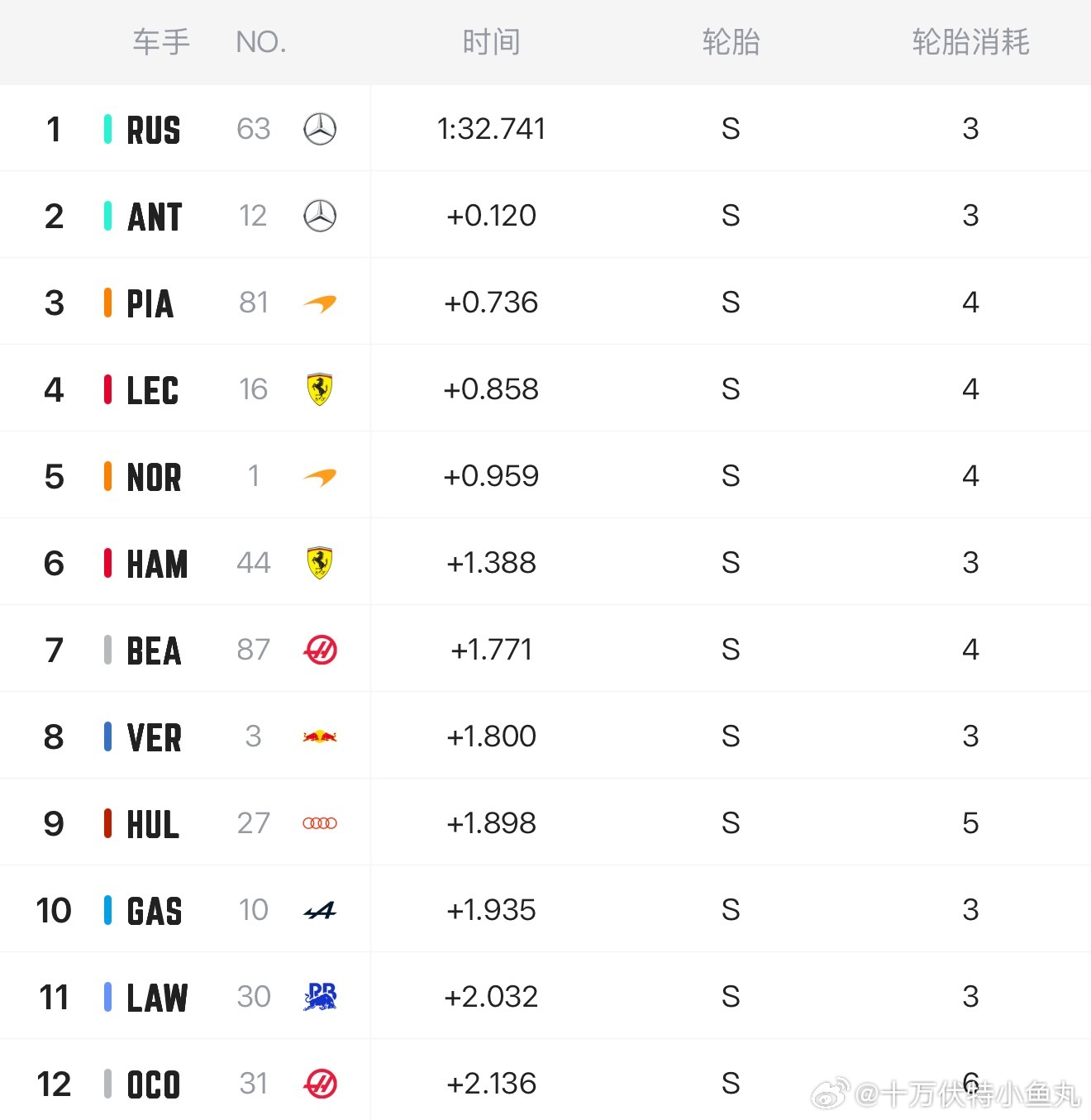Screen dimensions: 1091x1120
Task: Click the Red Bull logo beside VER
Action: 320,736
